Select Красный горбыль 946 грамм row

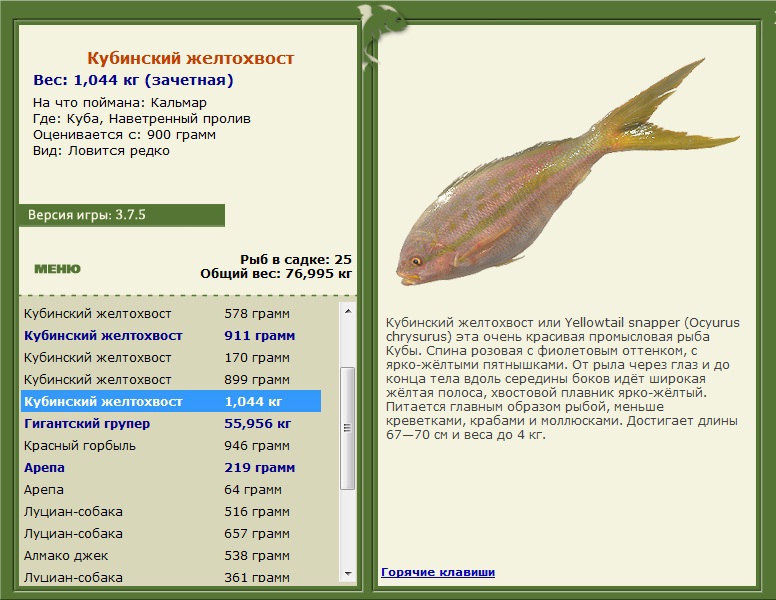click(x=171, y=446)
